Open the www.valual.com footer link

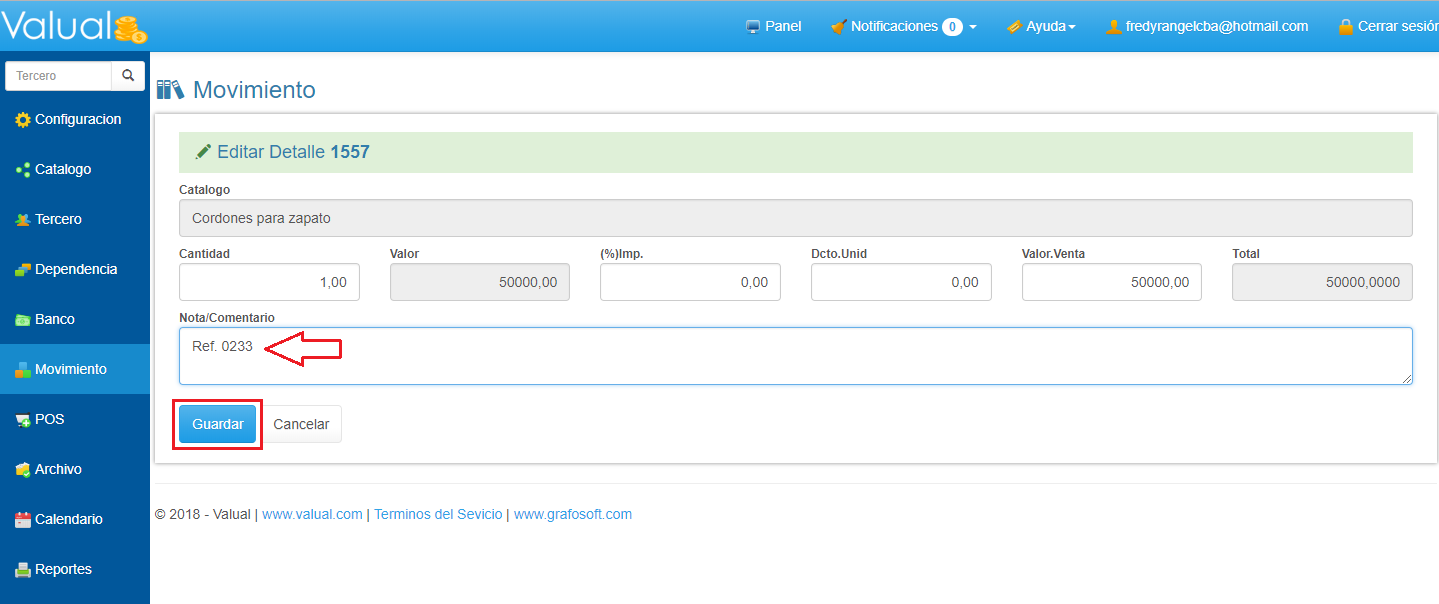312,515
